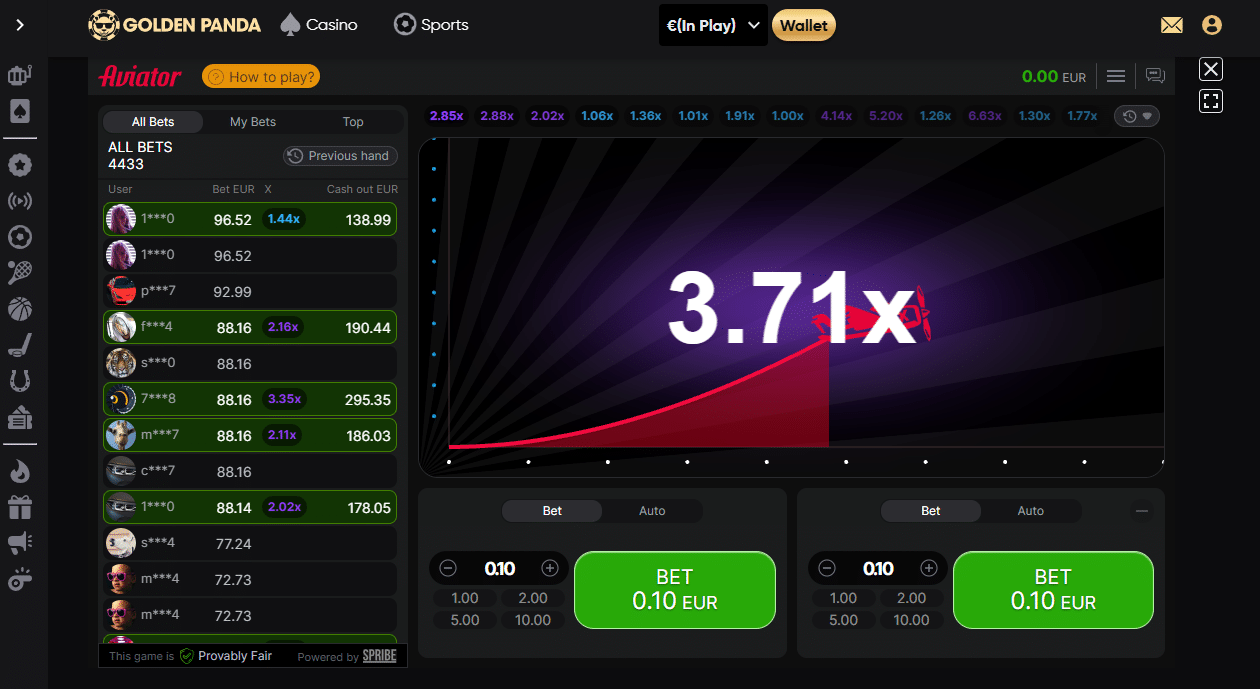Switch to the My Bets tab
1260x689 pixels.
[253, 122]
